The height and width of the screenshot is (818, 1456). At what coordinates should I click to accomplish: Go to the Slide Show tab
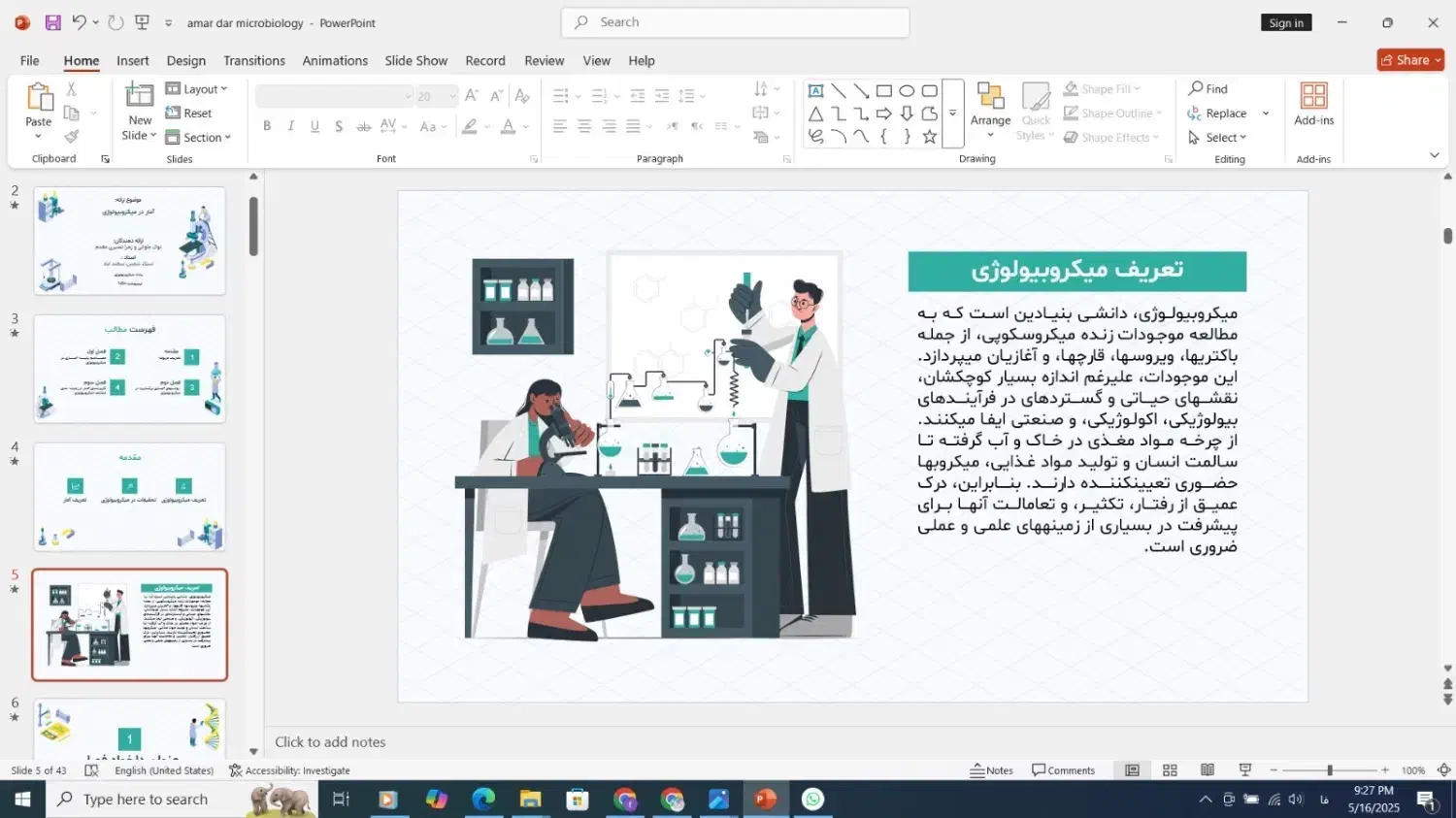click(x=416, y=60)
